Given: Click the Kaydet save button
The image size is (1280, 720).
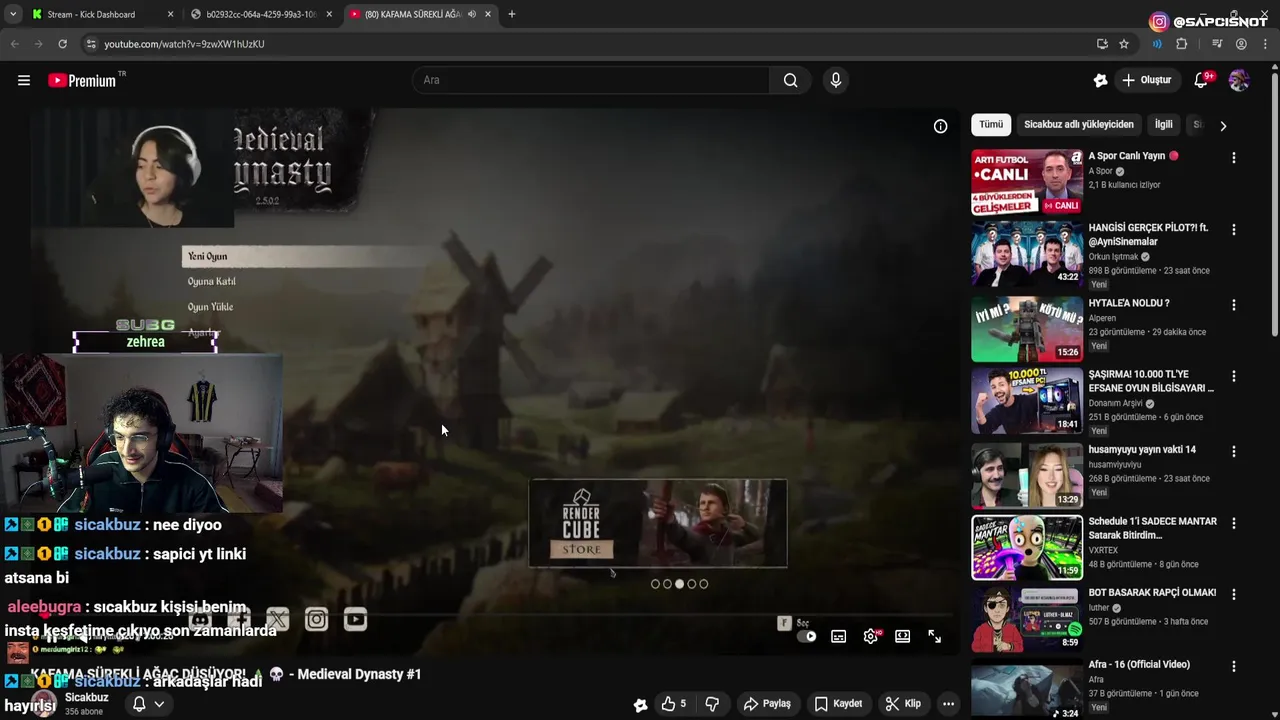Looking at the screenshot, I should (x=838, y=704).
